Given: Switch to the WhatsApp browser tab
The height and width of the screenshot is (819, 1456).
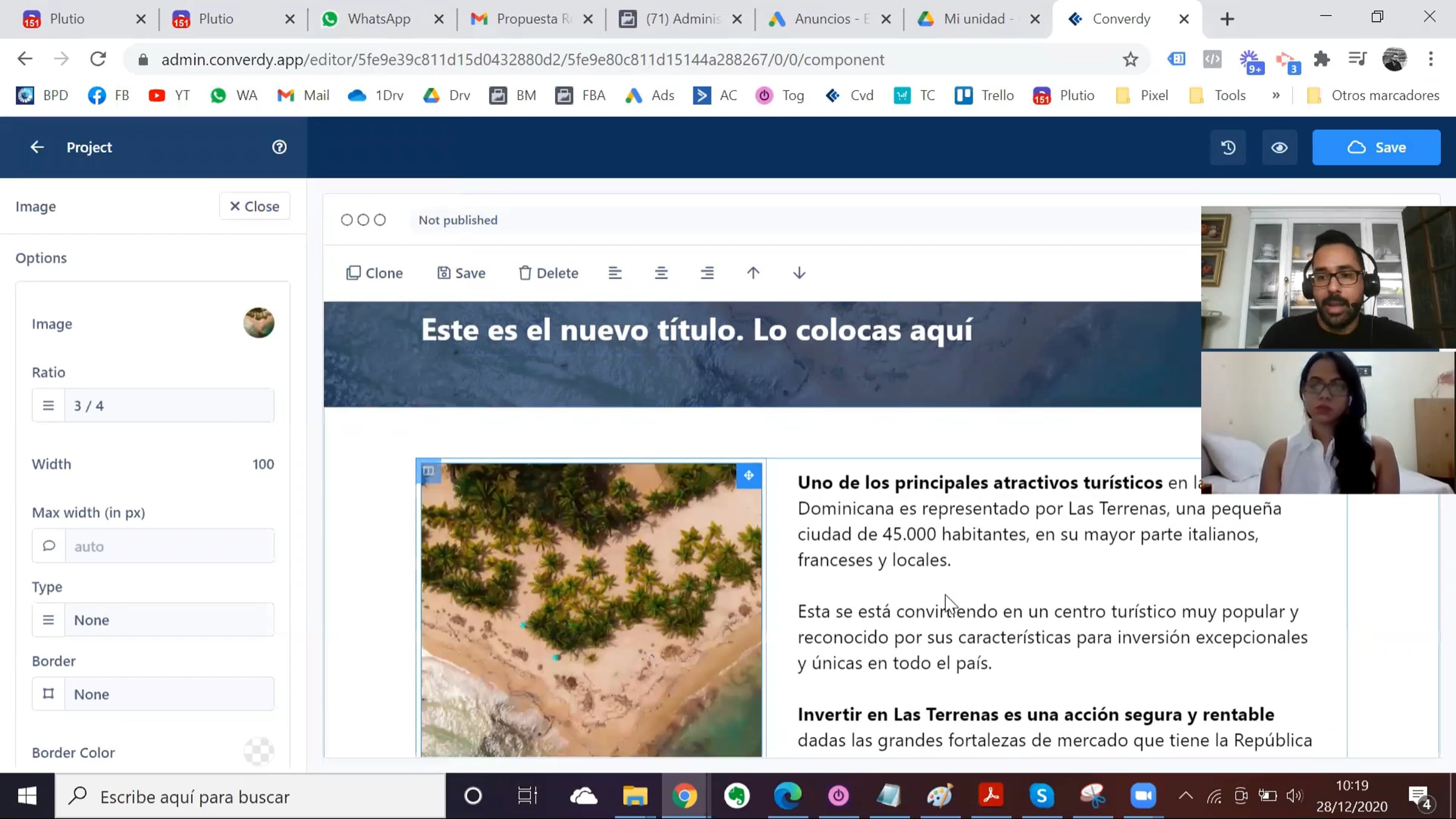Looking at the screenshot, I should coord(379,19).
